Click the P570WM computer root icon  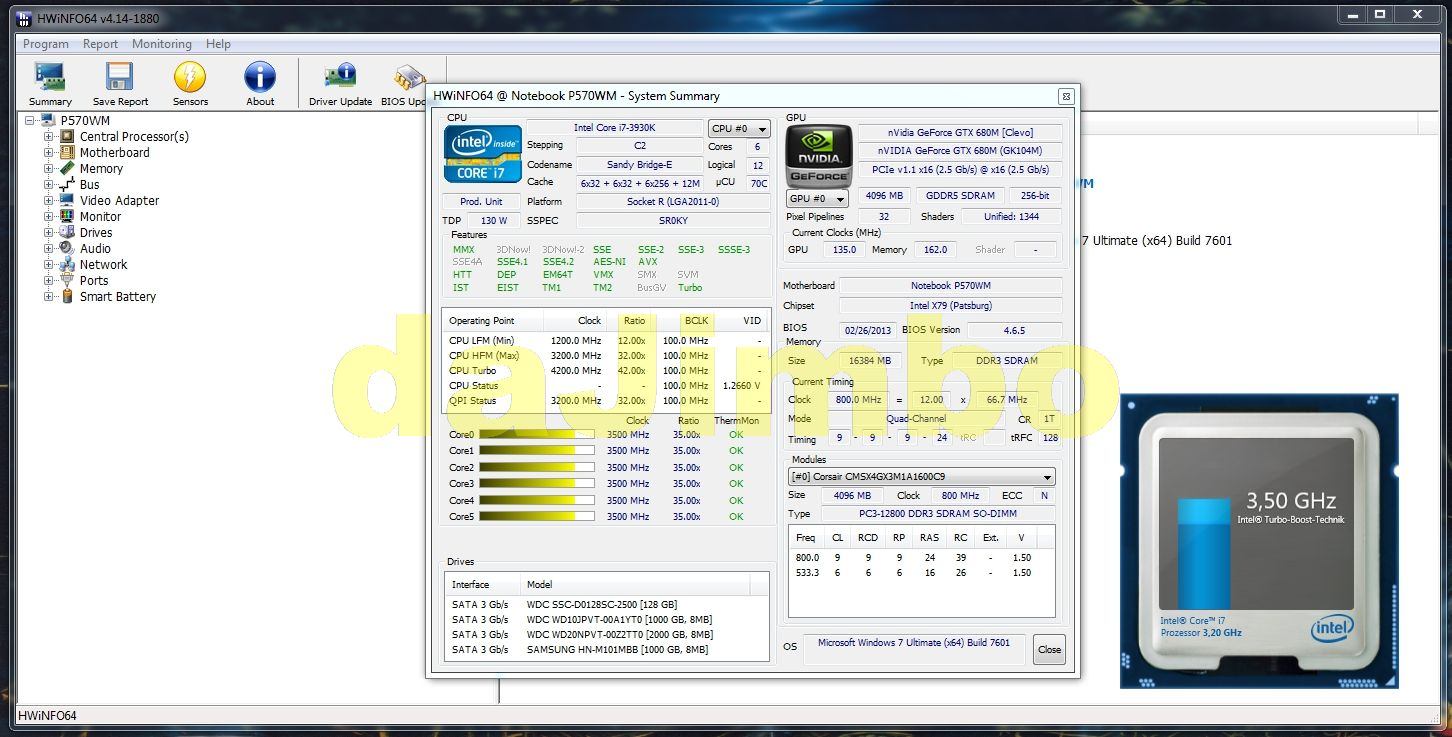(x=48, y=121)
